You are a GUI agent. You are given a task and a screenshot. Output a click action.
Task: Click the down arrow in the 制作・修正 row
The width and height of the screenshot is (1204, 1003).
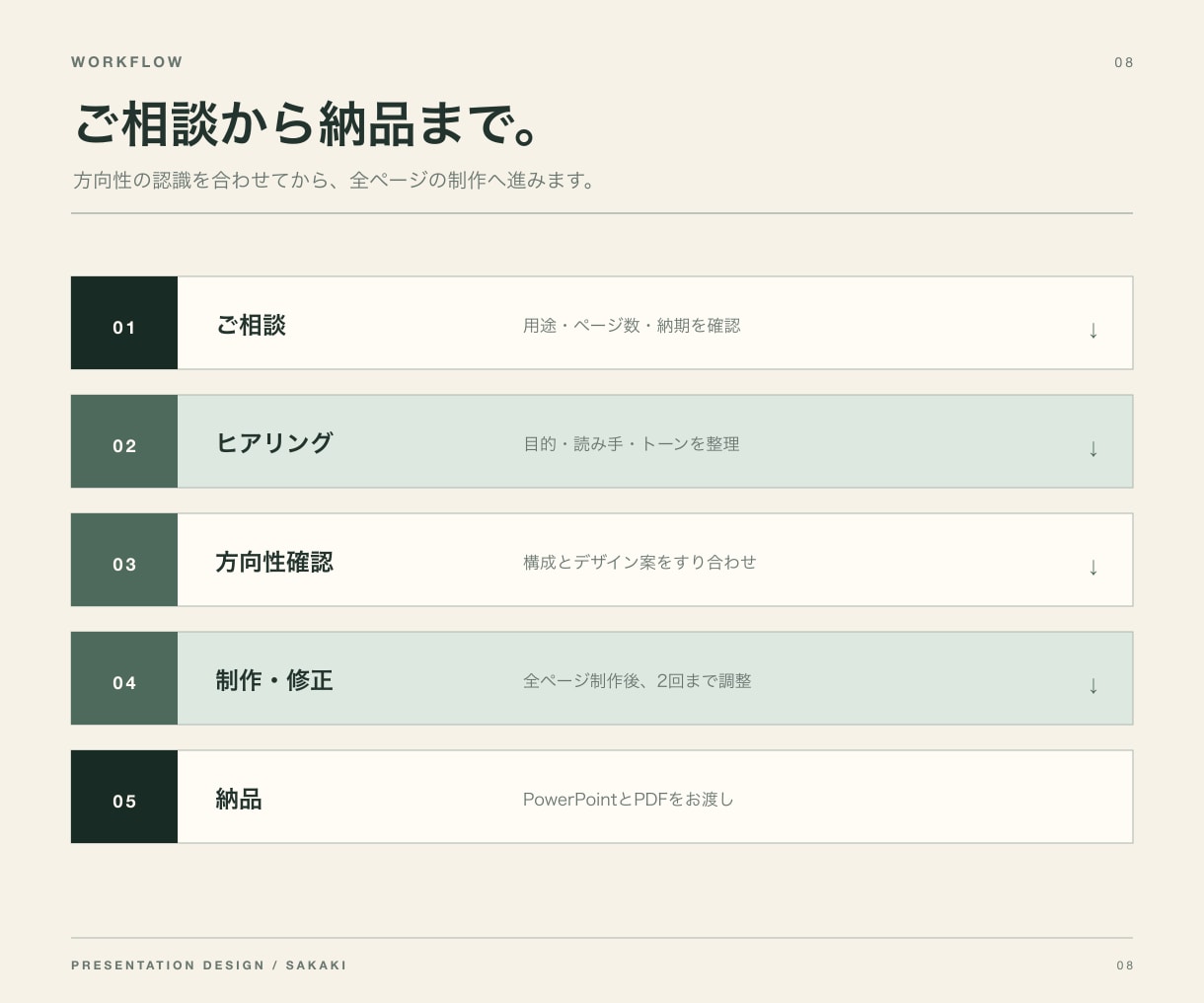(1092, 685)
